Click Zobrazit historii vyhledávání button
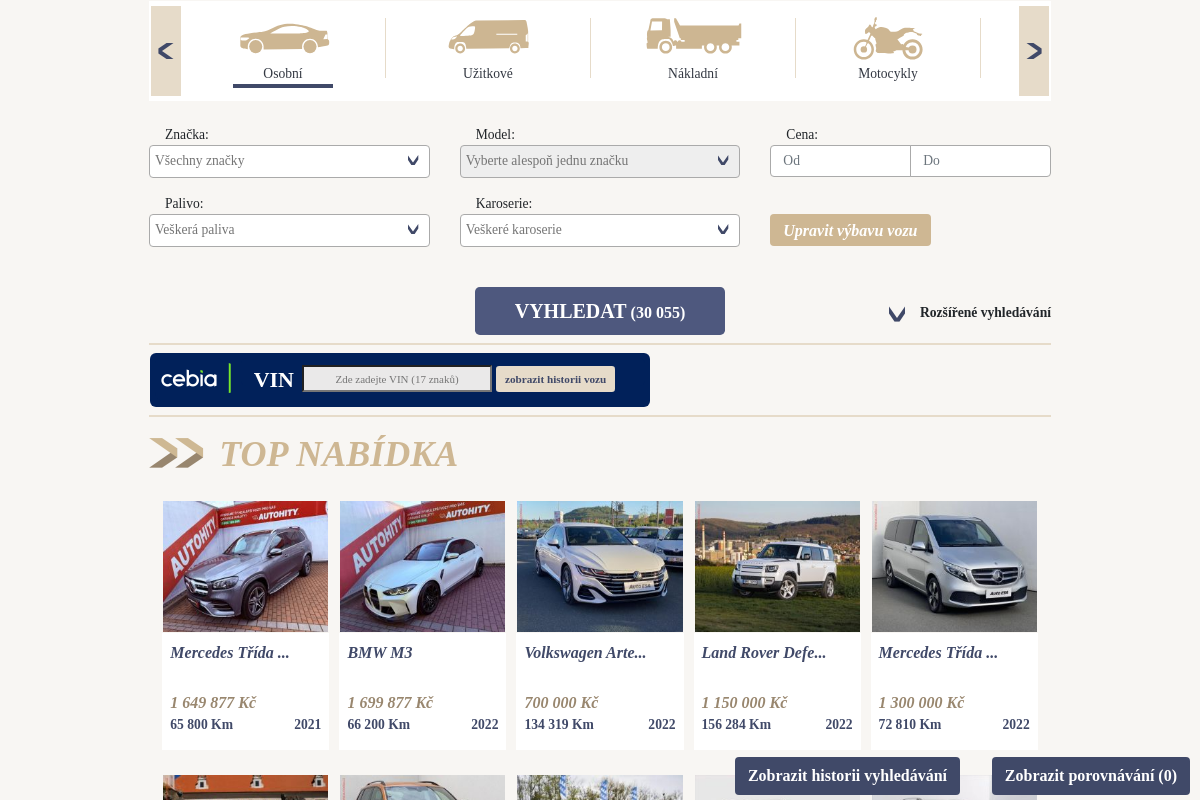This screenshot has width=1200, height=800. pyautogui.click(x=847, y=776)
